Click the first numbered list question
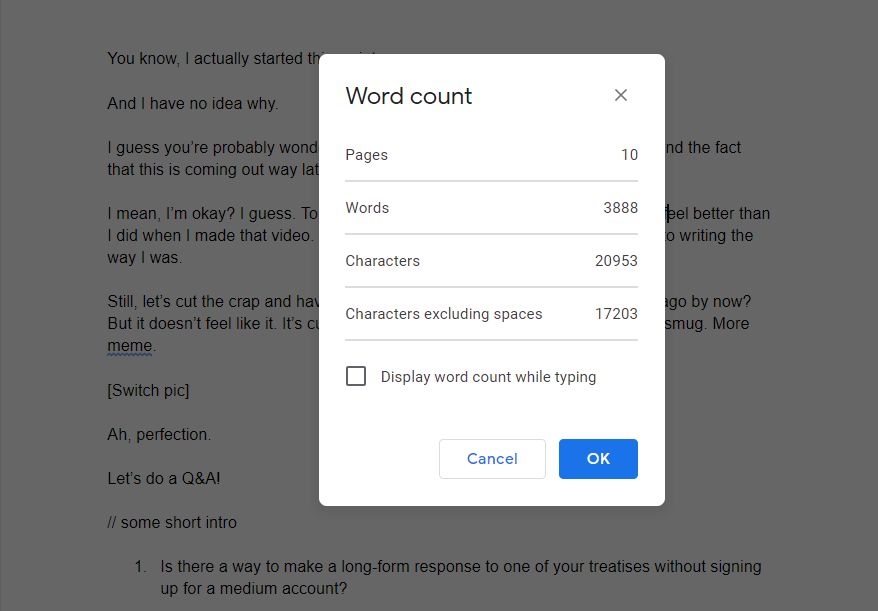878x611 pixels. [460, 567]
